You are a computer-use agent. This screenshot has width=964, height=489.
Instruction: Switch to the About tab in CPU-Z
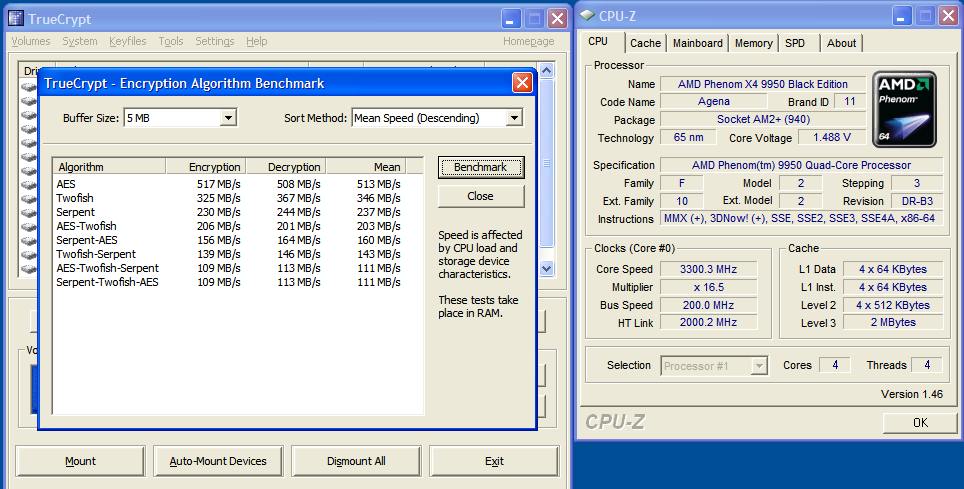point(841,43)
